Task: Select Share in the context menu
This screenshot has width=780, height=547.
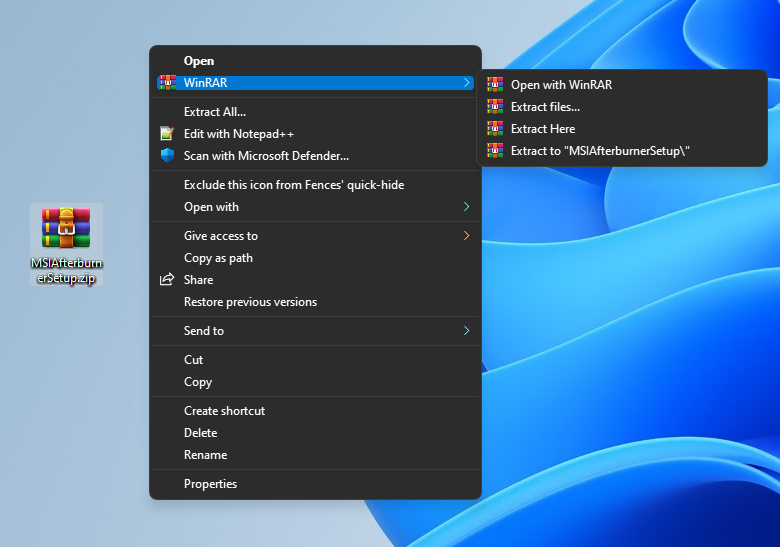Action: 315,279
